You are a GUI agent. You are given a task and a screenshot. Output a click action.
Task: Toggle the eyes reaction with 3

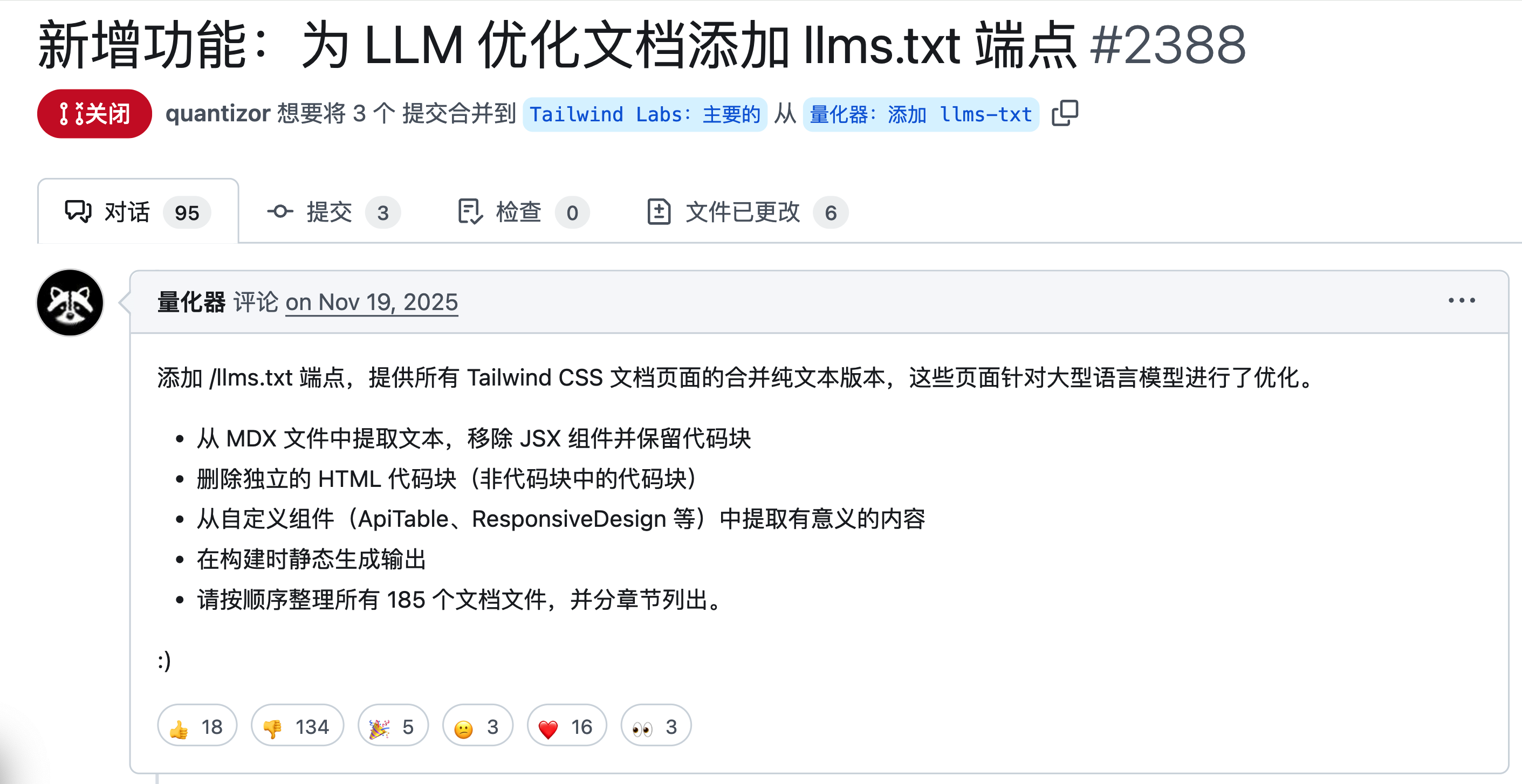(x=656, y=726)
